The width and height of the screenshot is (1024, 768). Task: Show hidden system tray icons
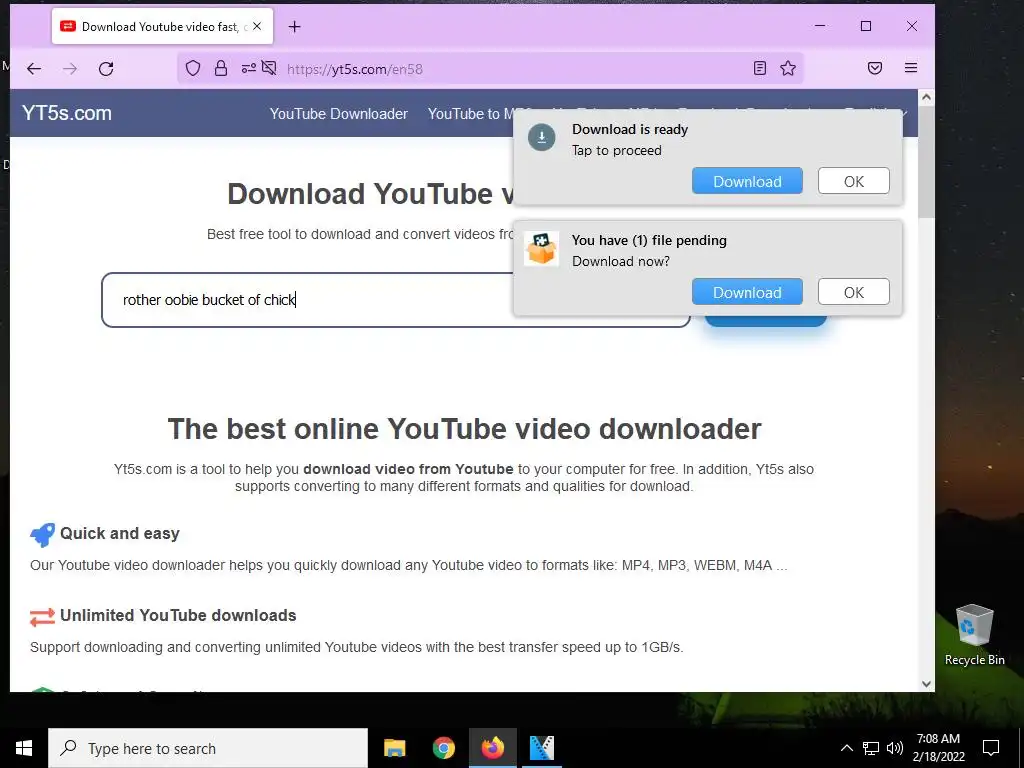(x=846, y=748)
